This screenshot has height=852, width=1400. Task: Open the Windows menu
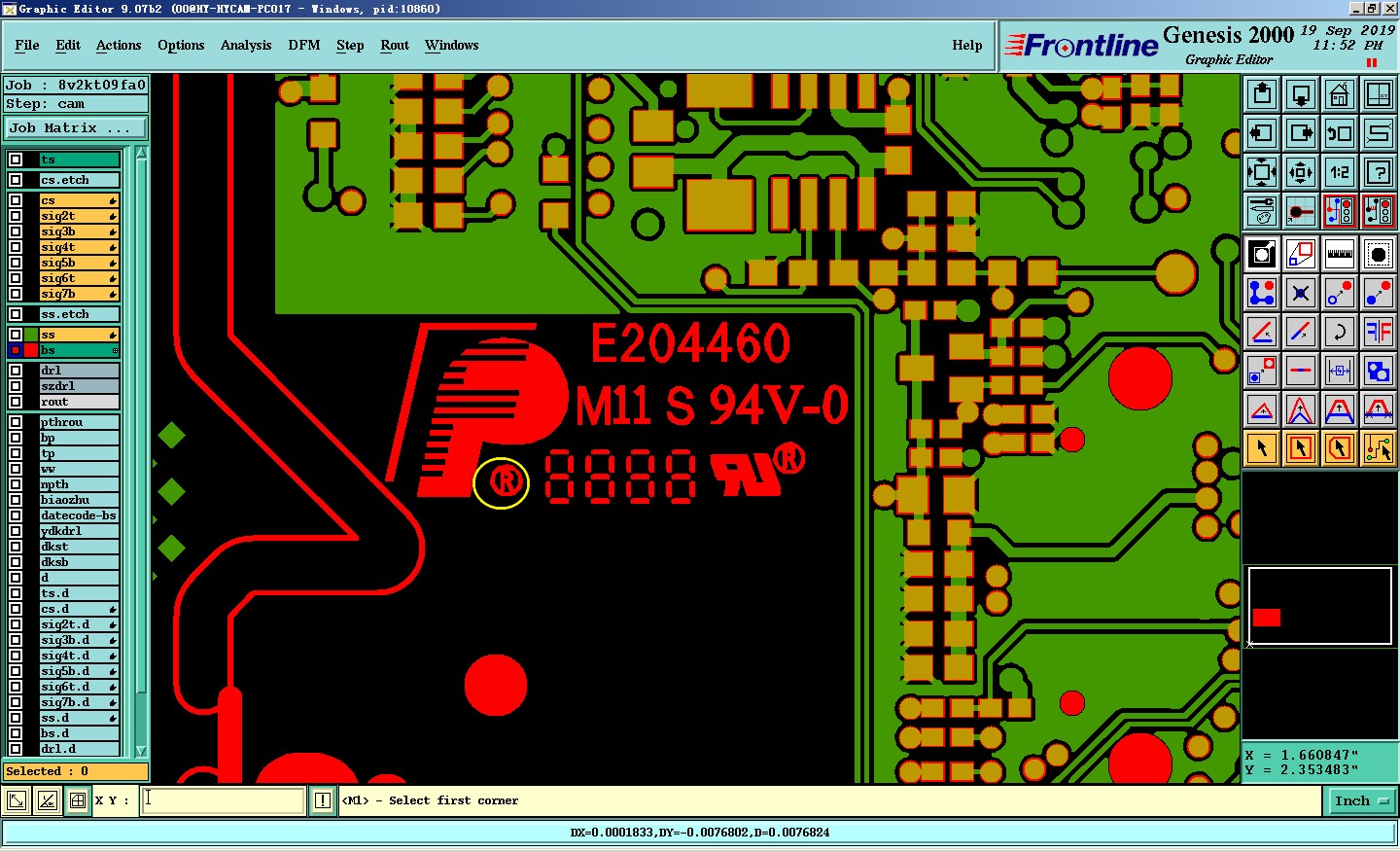(x=451, y=45)
